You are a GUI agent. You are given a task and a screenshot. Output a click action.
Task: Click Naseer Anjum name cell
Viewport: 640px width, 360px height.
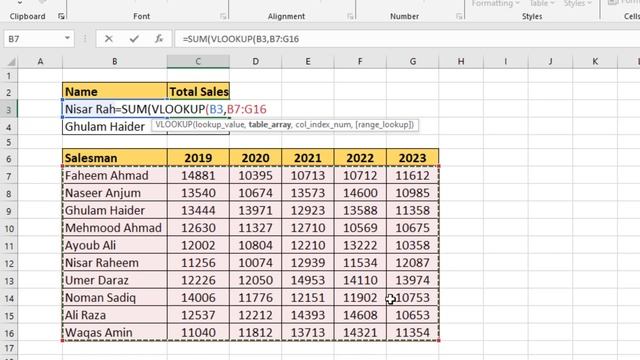coord(115,193)
